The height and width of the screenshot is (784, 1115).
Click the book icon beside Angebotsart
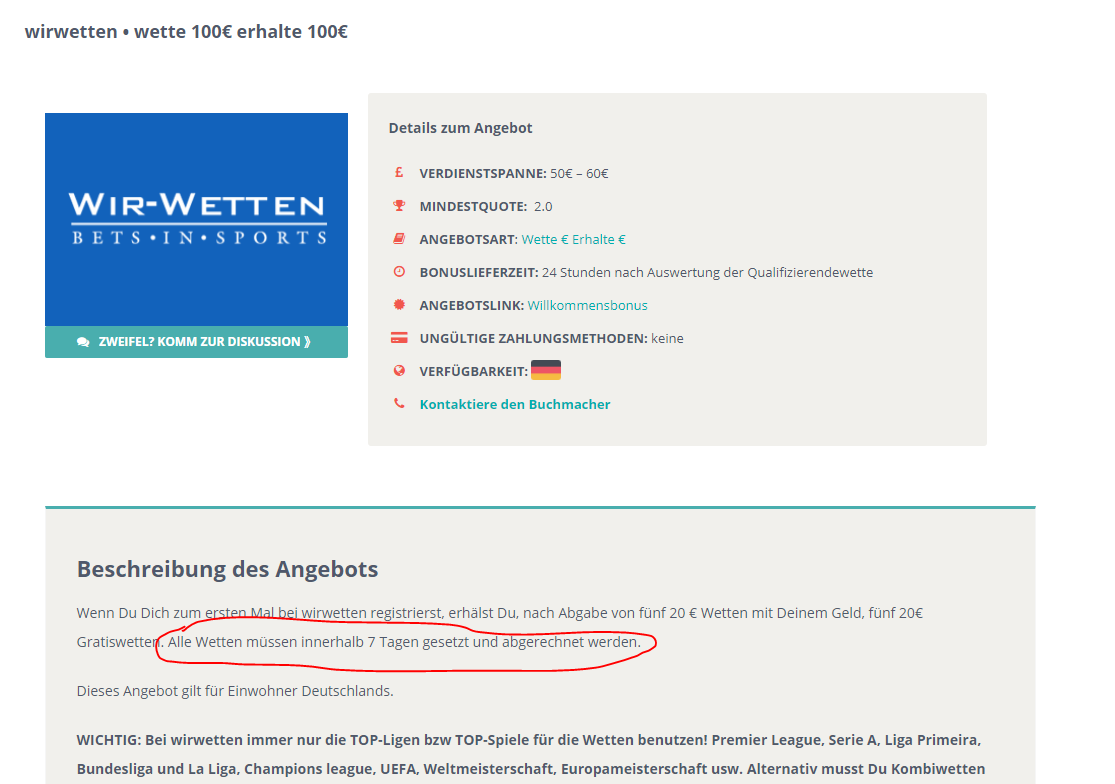[399, 239]
